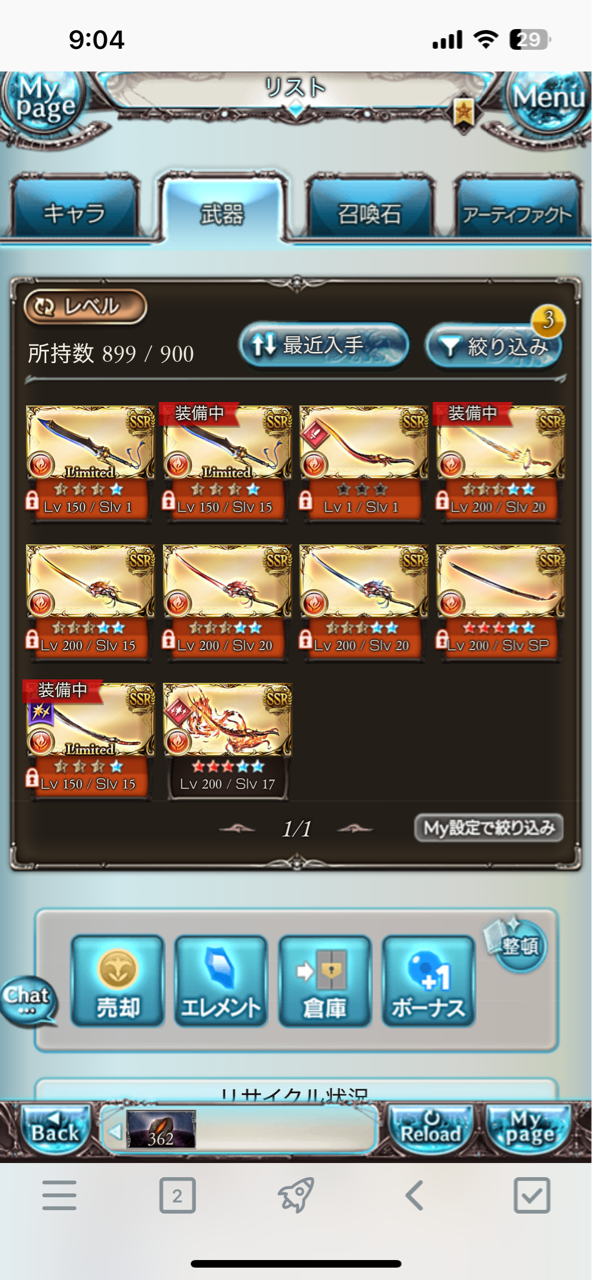Switch to the キャラ tab
Viewport: 592px width, 1280px height.
(74, 213)
